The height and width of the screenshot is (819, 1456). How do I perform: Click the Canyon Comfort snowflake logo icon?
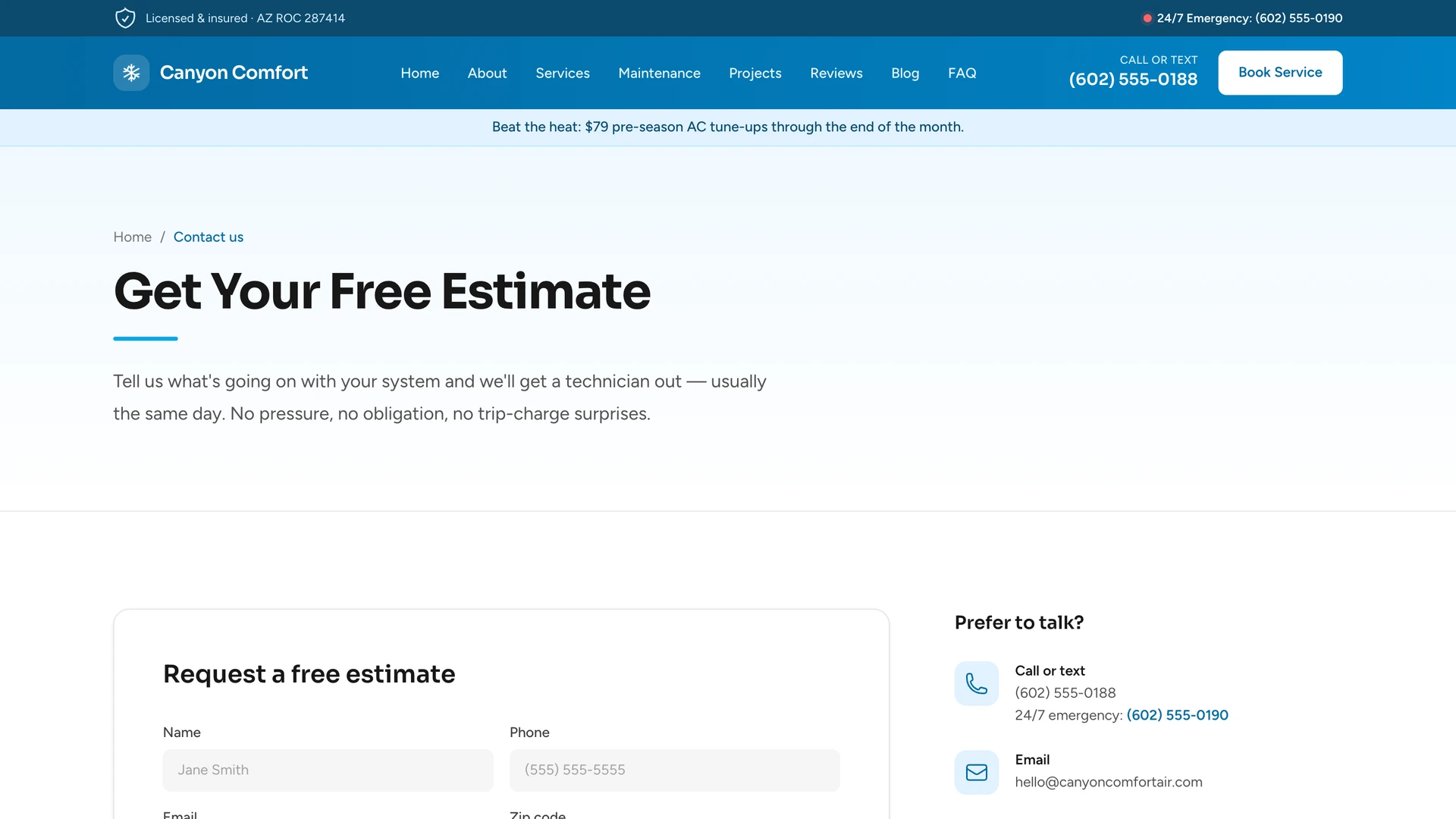pos(131,73)
